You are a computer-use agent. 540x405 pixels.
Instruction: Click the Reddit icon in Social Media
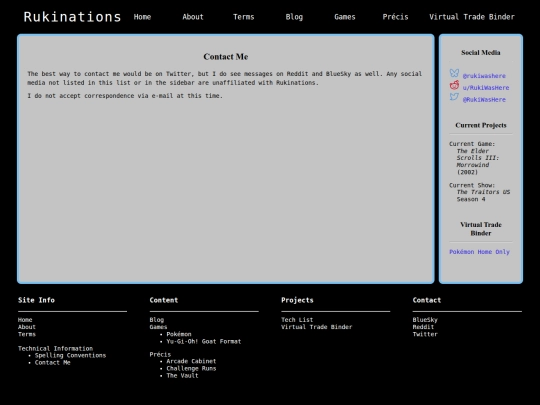tap(454, 85)
